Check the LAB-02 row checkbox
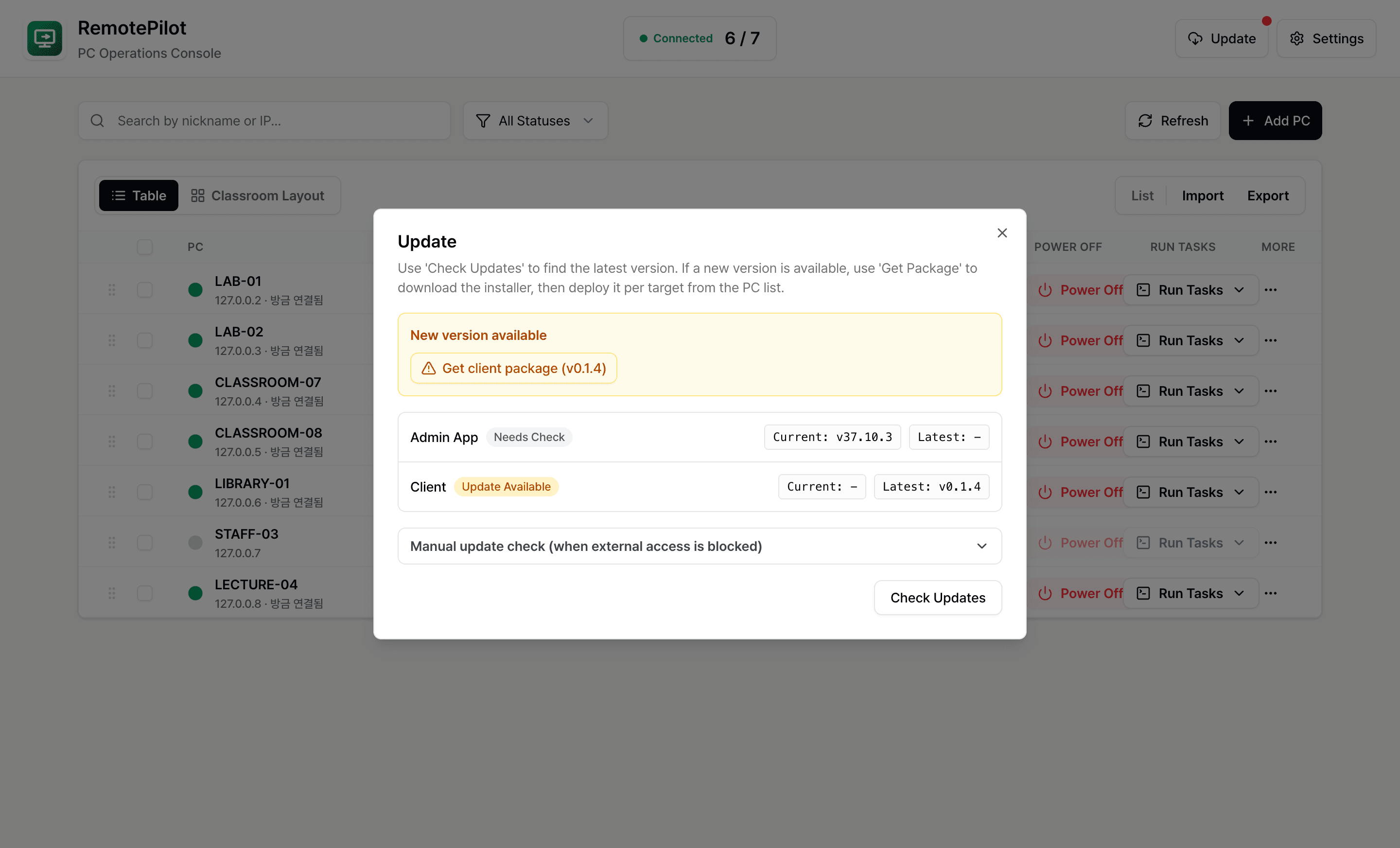1400x848 pixels. 145,340
